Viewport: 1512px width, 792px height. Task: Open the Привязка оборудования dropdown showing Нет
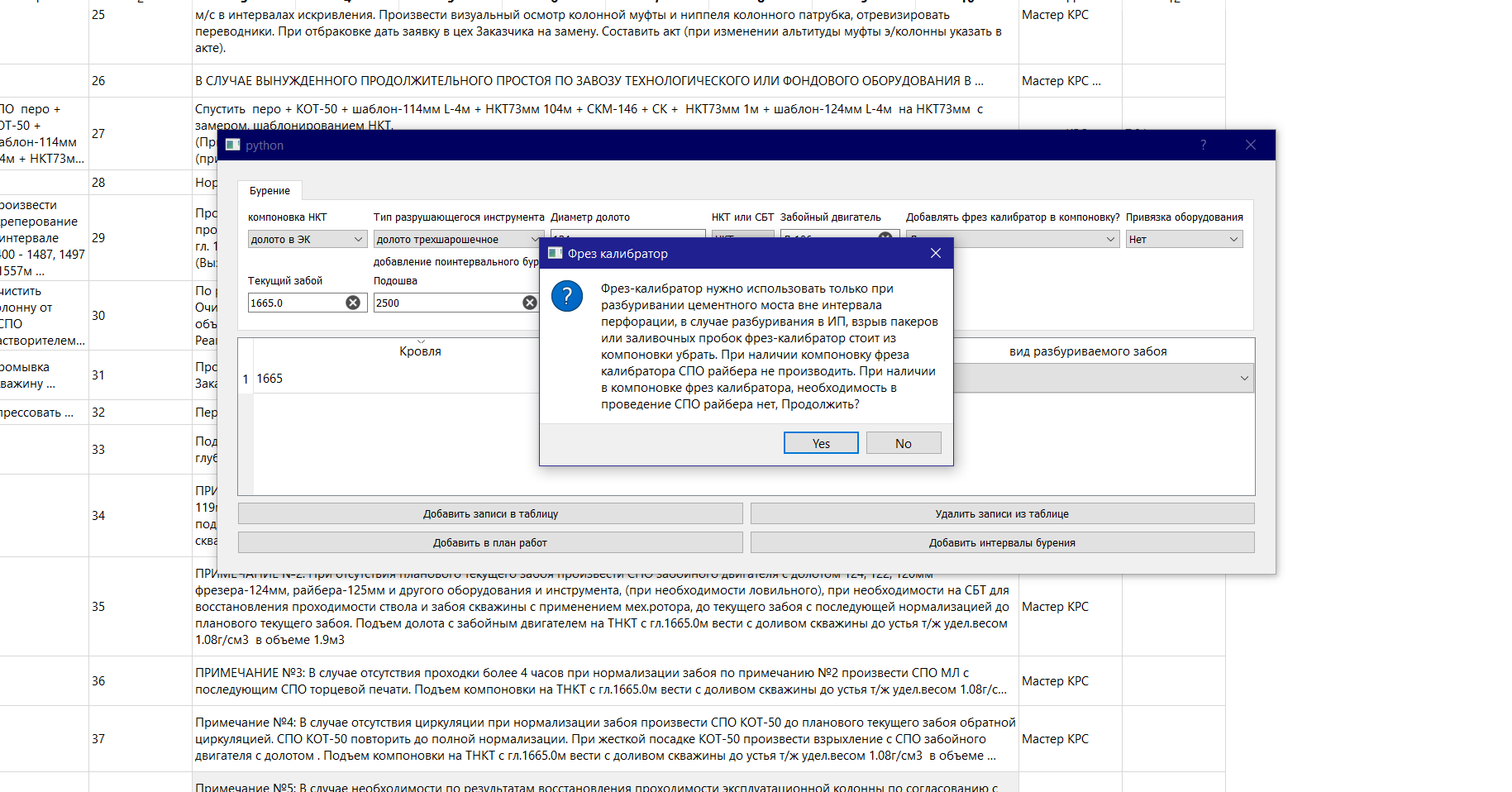click(x=1184, y=239)
